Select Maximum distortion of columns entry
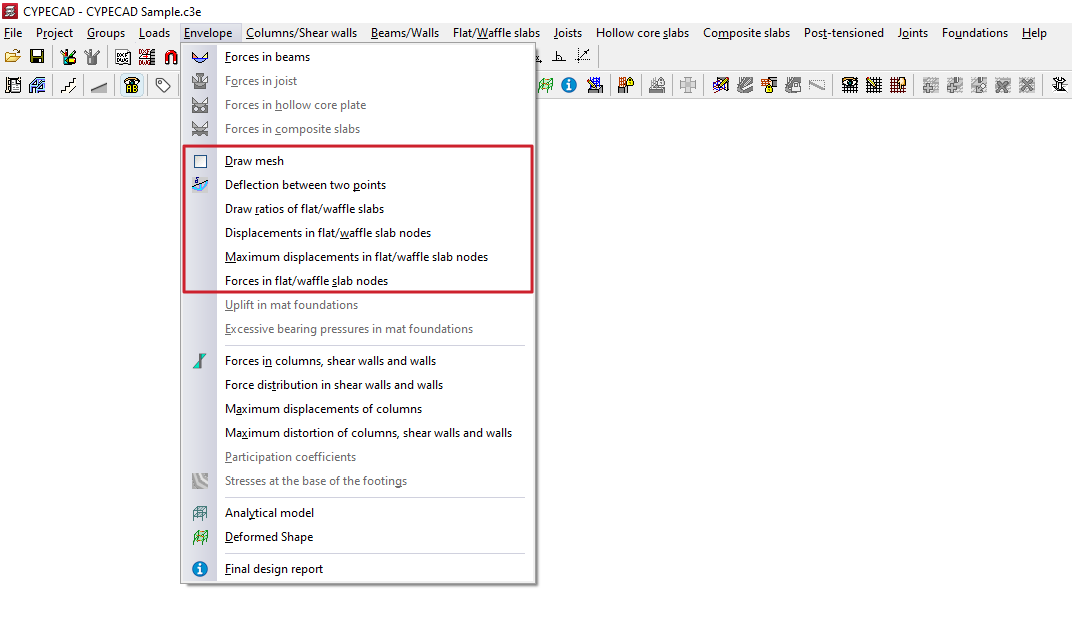This screenshot has height=618, width=1072. tap(358, 433)
